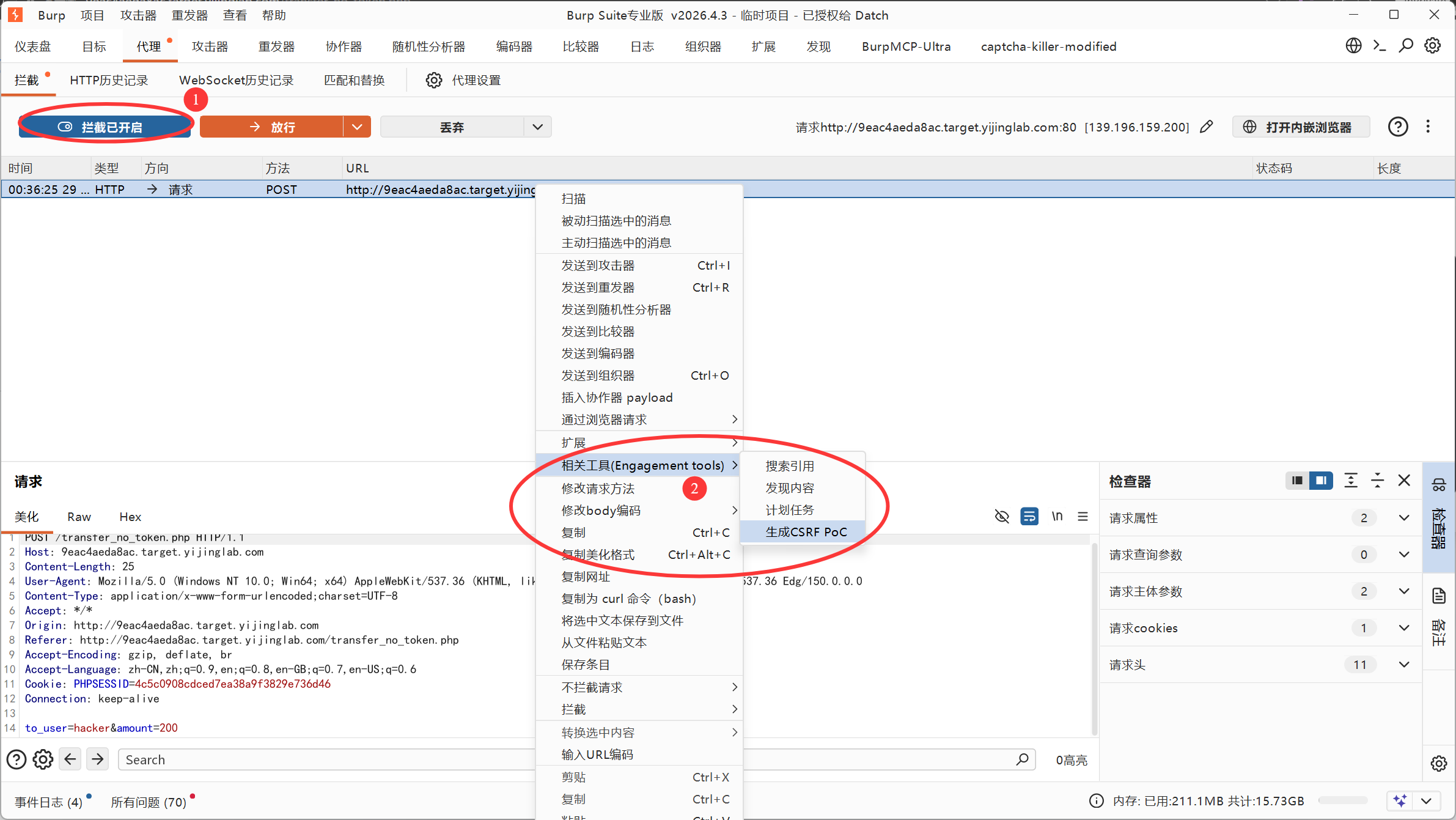Image resolution: width=1456 pixels, height=820 pixels.
Task: Expand the 修改body编码 submenu
Action: 639,510
